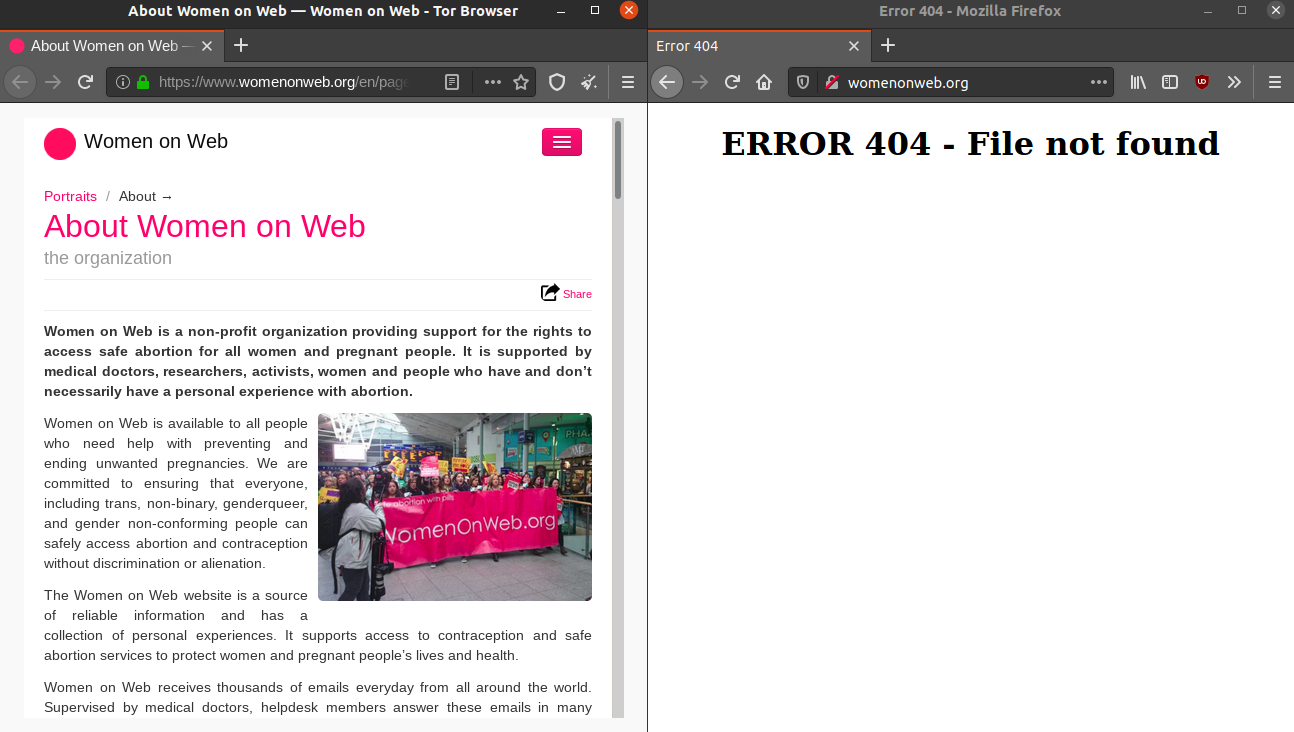Open page actions menu in Firefox address bar

point(1098,82)
